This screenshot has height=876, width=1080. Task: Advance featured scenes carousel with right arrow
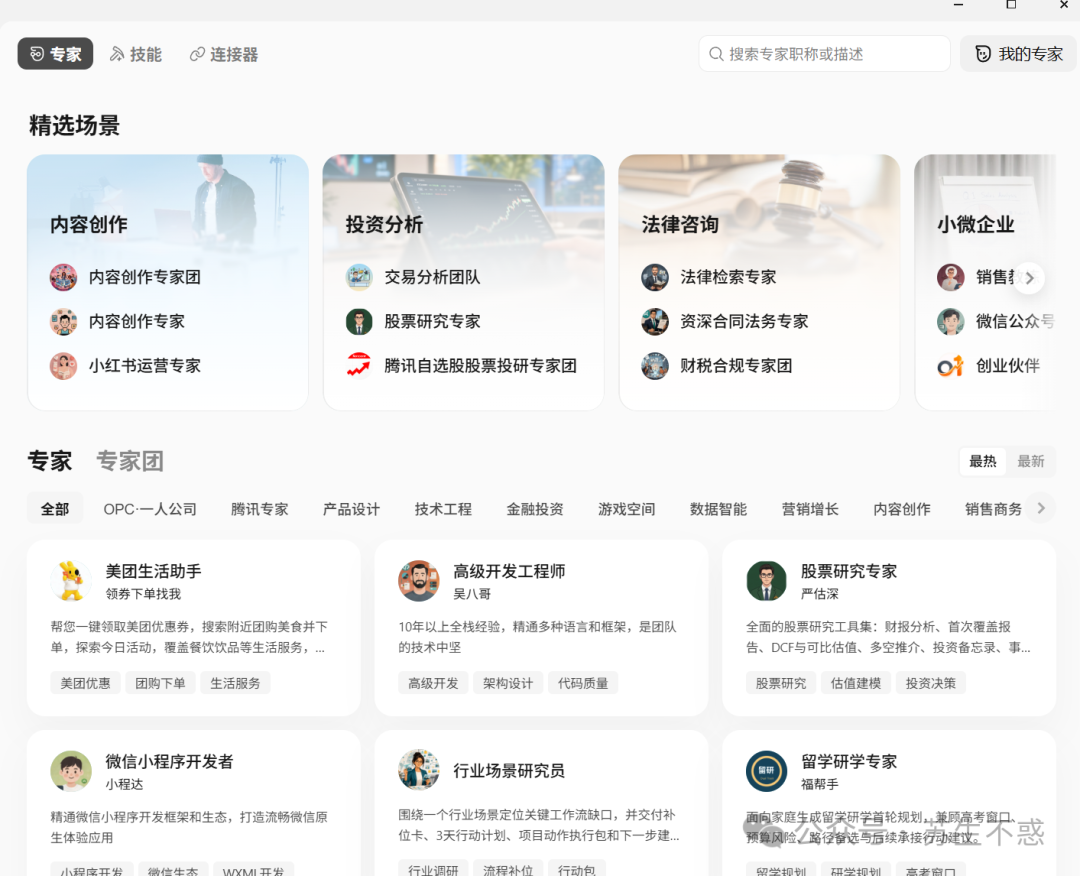[x=1030, y=278]
